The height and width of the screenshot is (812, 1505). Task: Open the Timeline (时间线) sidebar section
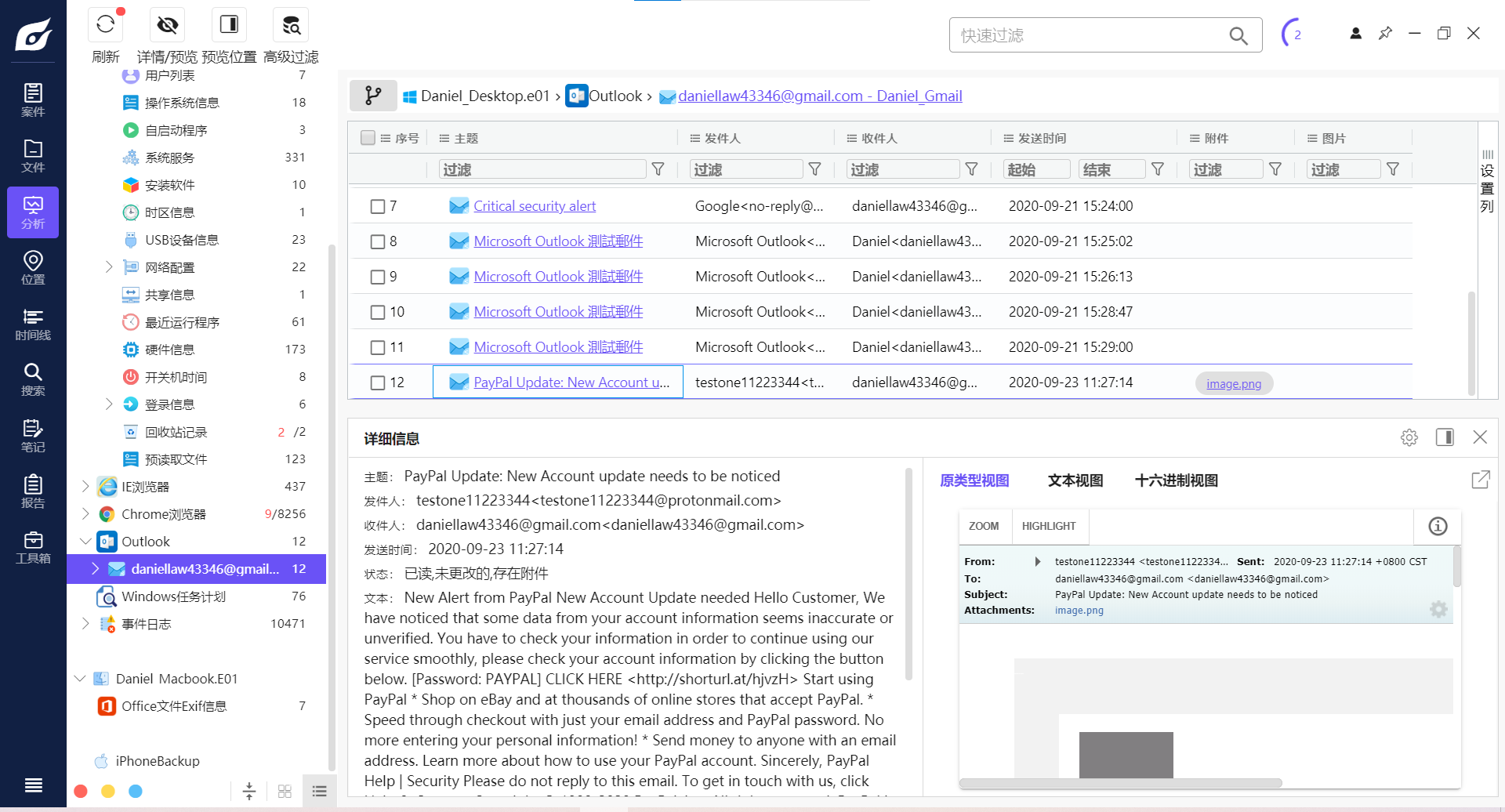pos(33,324)
